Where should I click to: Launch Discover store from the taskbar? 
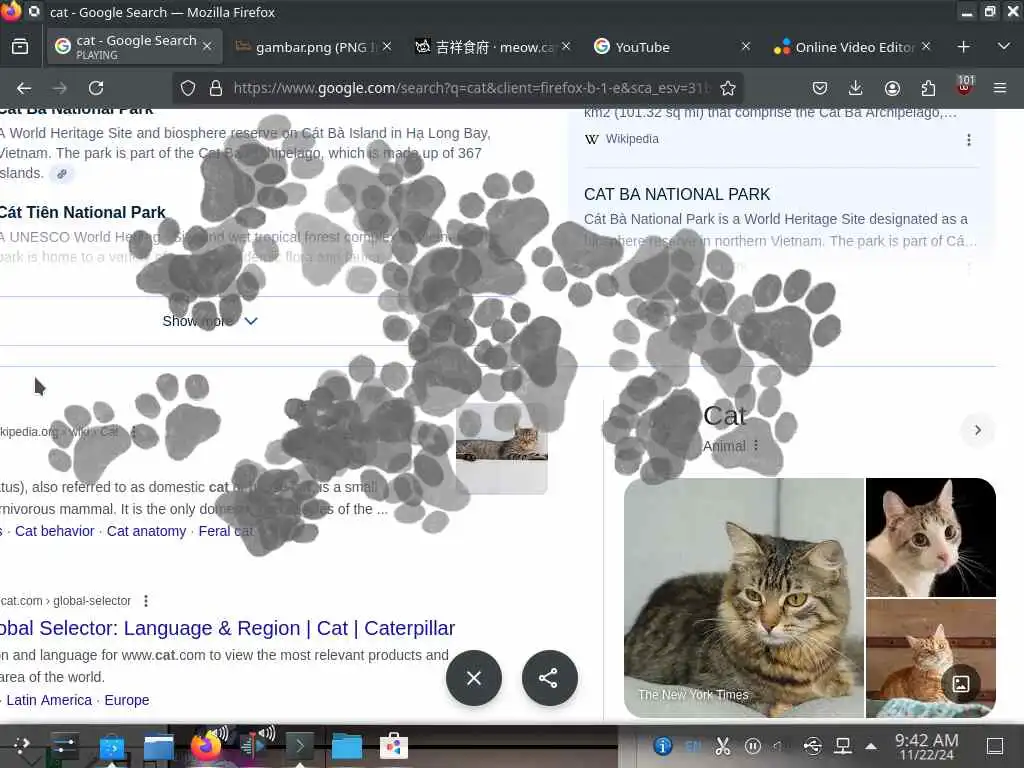click(111, 746)
